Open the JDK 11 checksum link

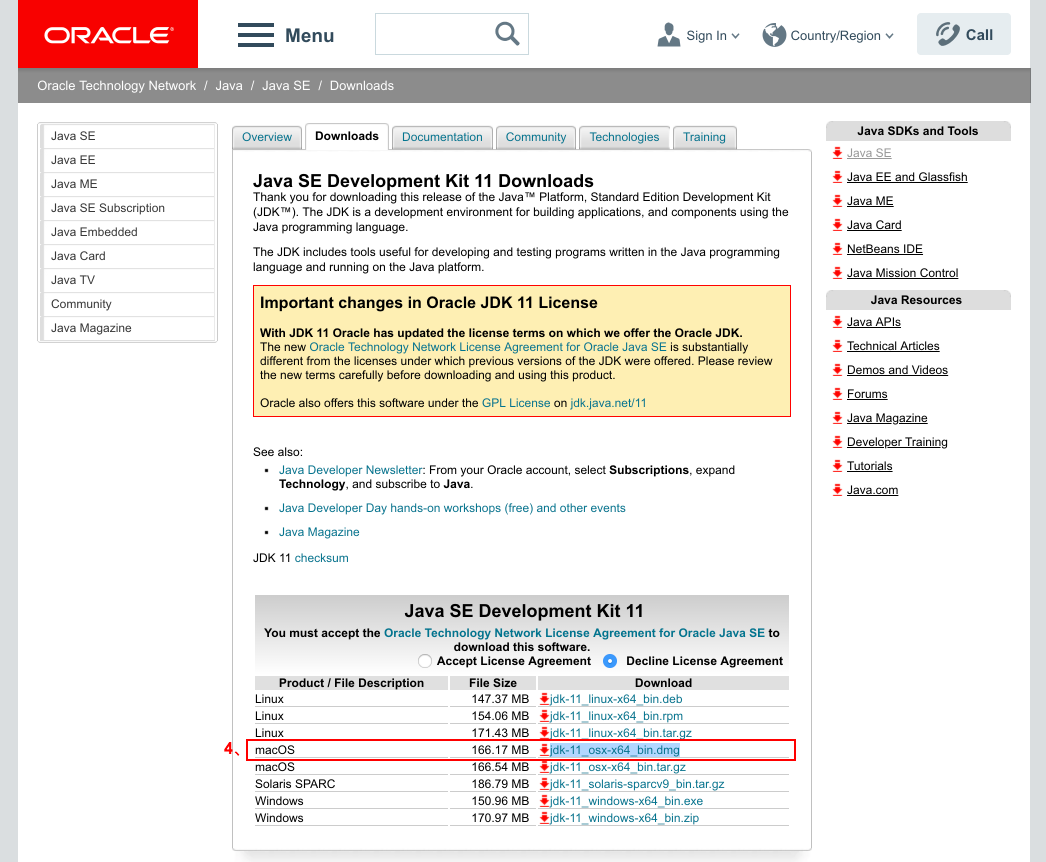pos(322,558)
